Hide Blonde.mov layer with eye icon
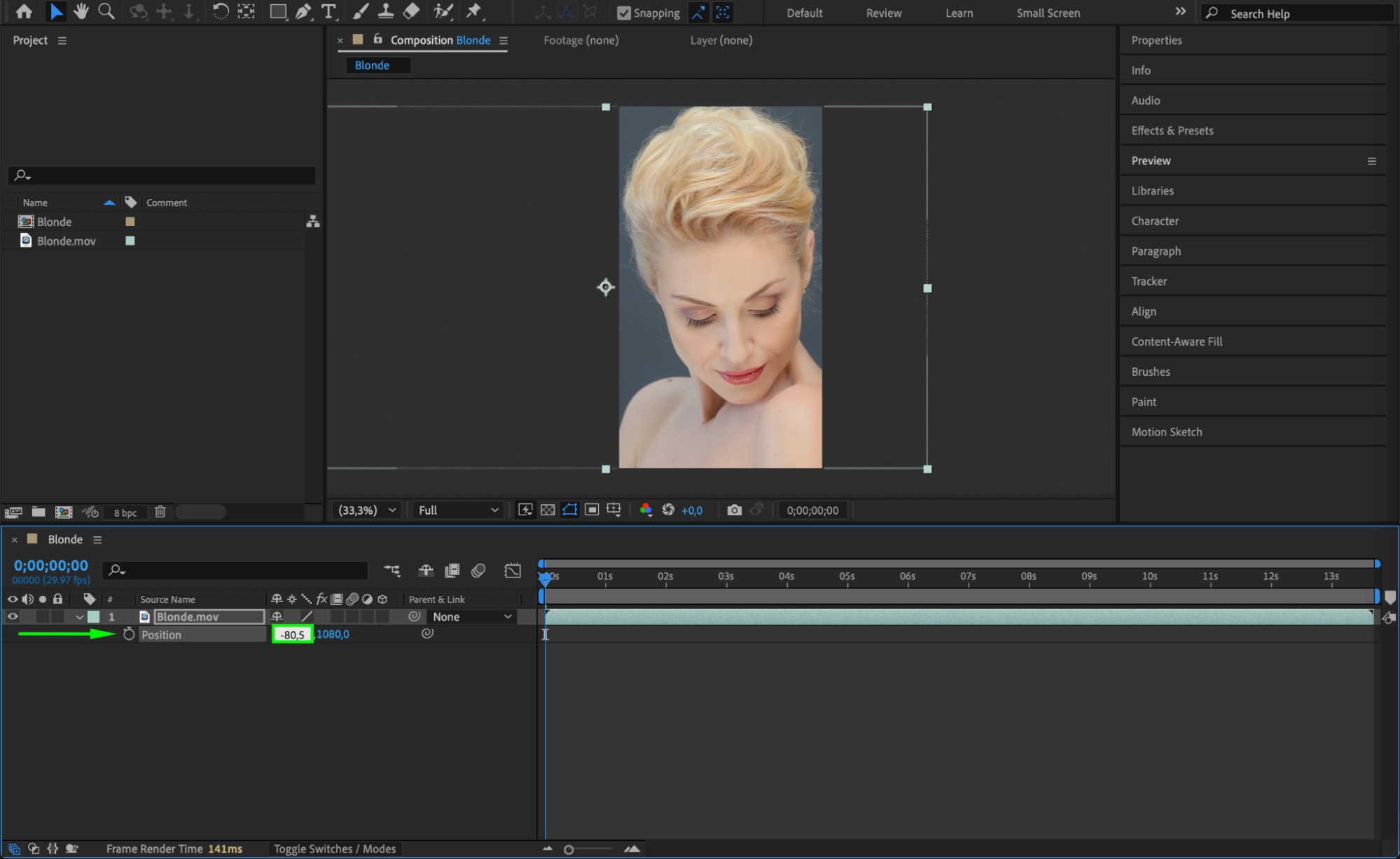Screen dimensions: 1400x859 click(x=13, y=617)
